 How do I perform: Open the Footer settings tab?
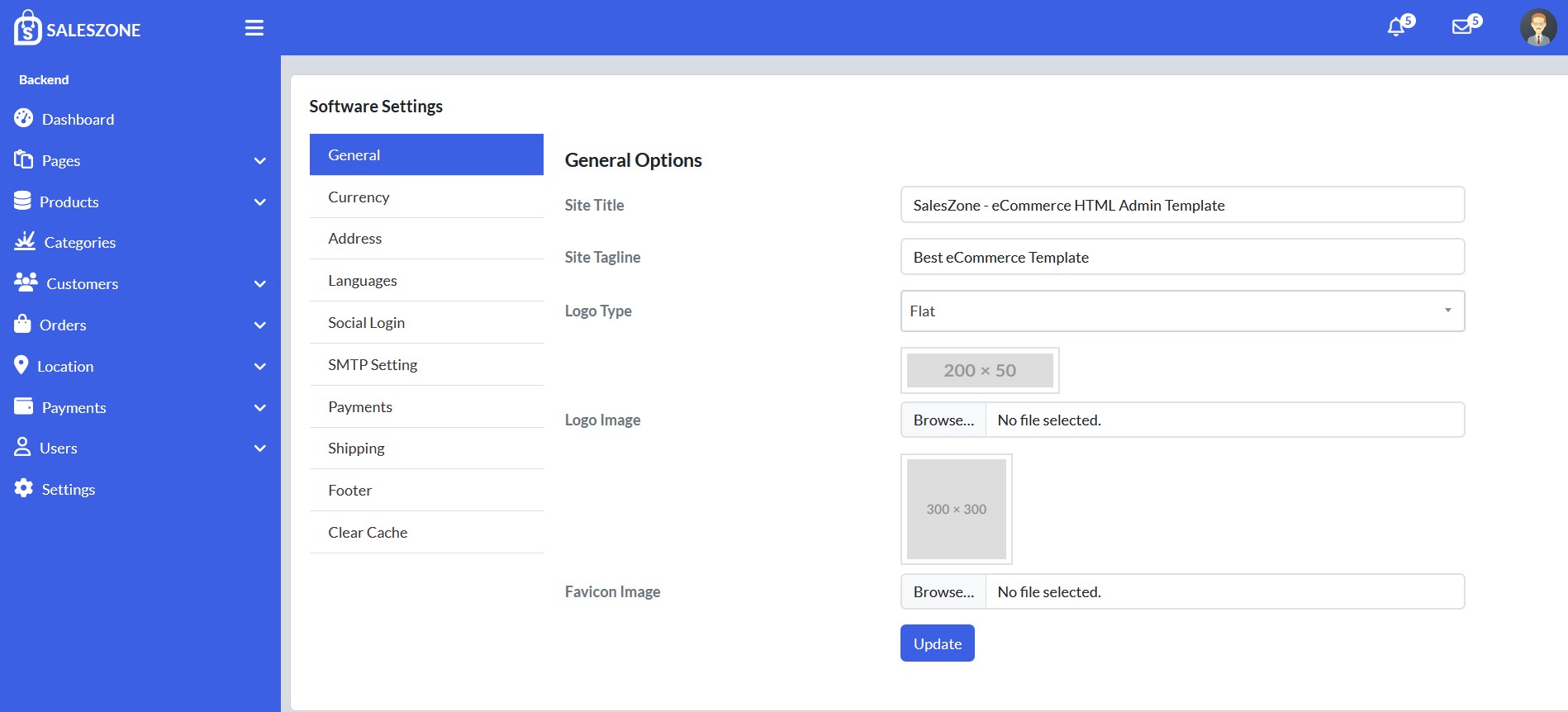[426, 491]
